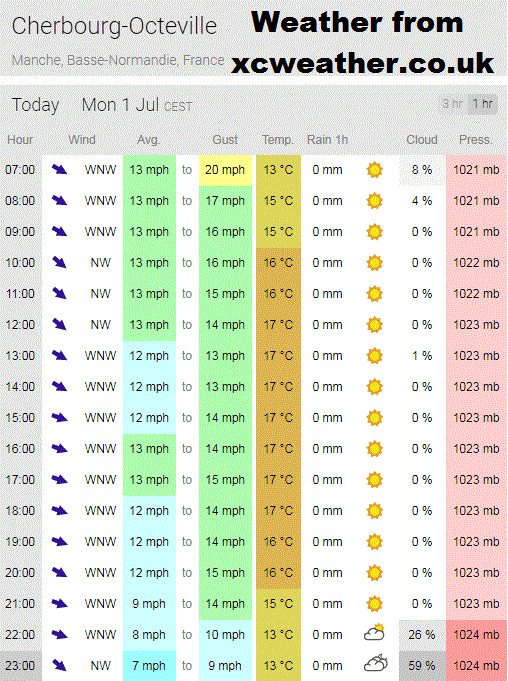Screen dimensions: 508x681
Task: Click the NW wind arrow at 10:00
Action: point(59,262)
